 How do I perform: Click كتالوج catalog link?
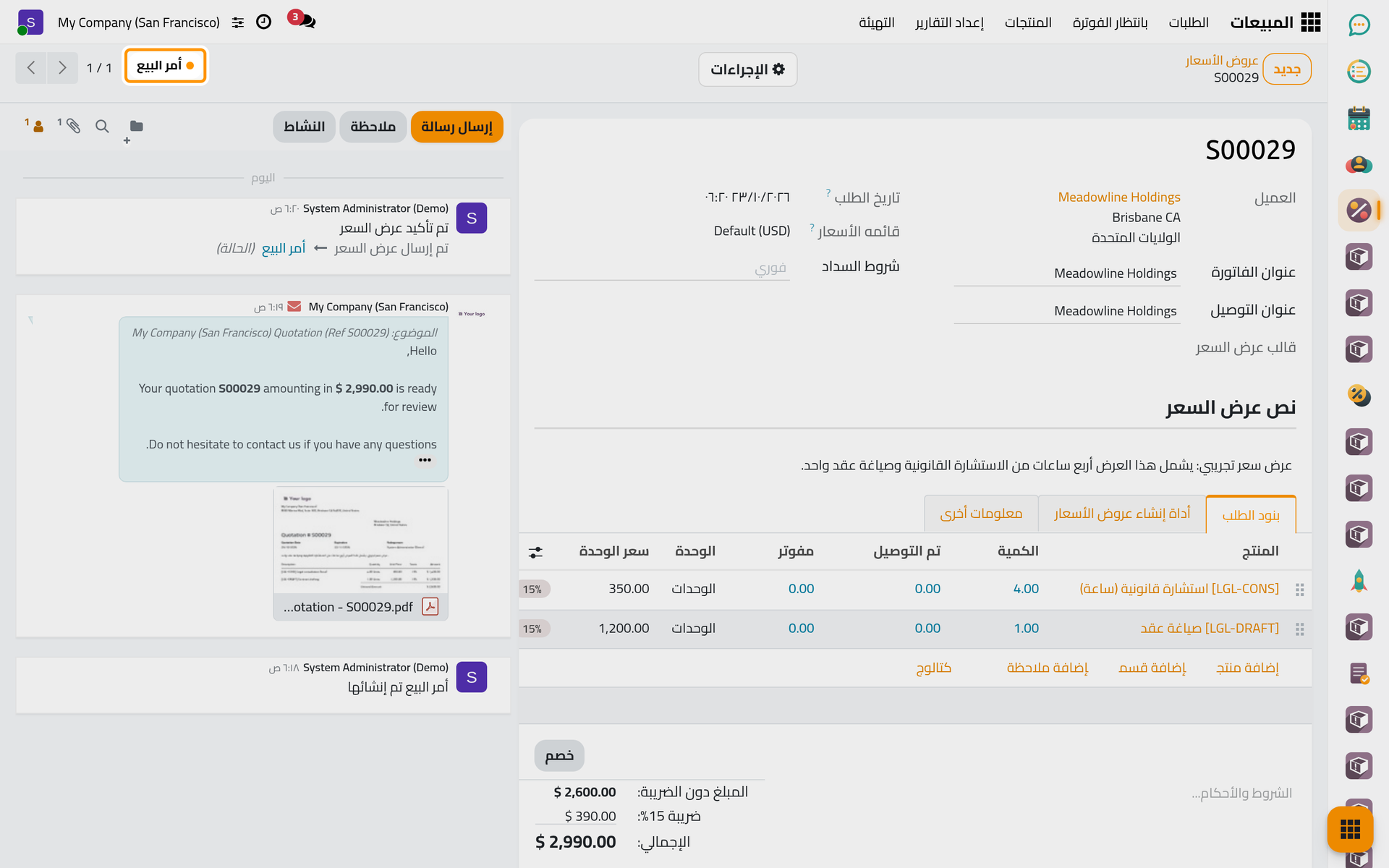[933, 668]
